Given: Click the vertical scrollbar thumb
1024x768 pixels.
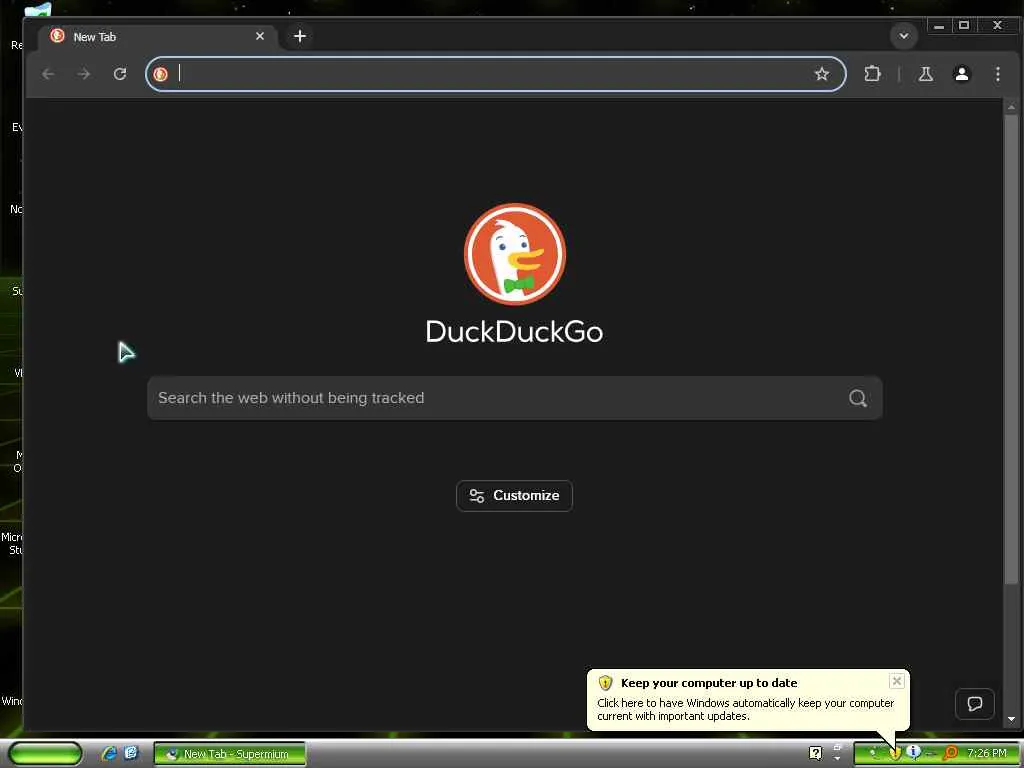Looking at the screenshot, I should (1011, 349).
